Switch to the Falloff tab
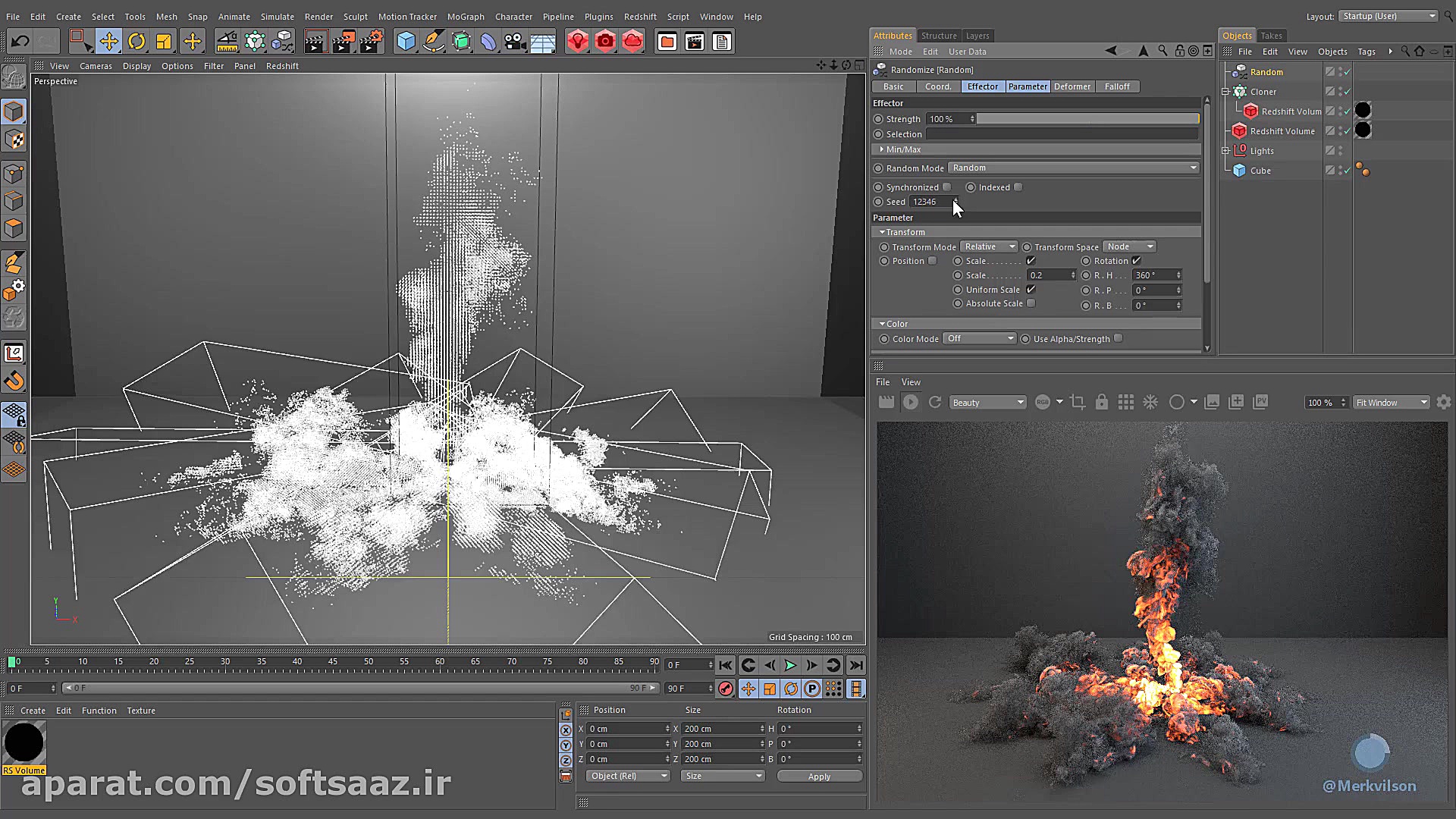The height and width of the screenshot is (819, 1456). click(x=1117, y=86)
